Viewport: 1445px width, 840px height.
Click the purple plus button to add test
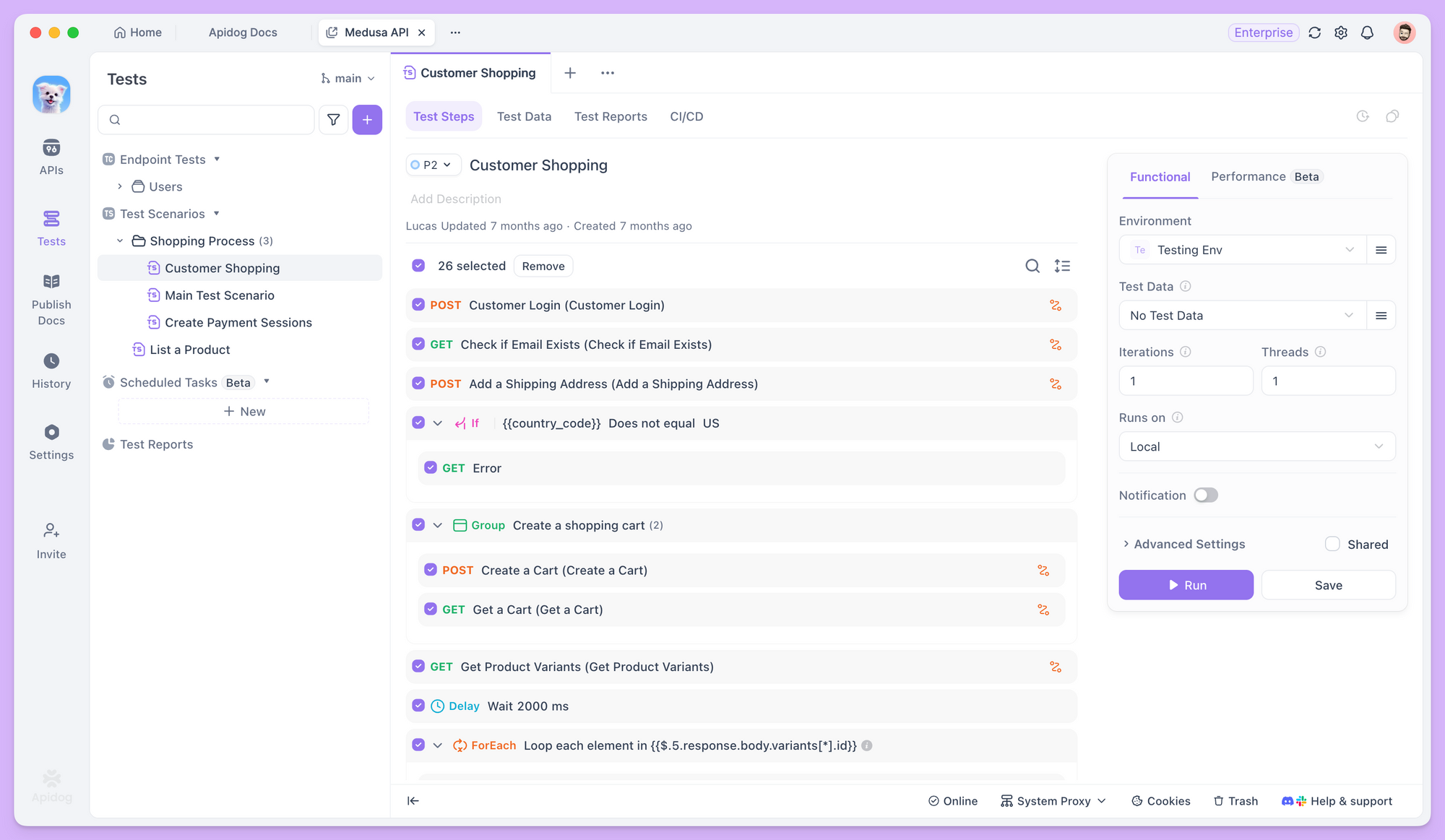click(367, 119)
